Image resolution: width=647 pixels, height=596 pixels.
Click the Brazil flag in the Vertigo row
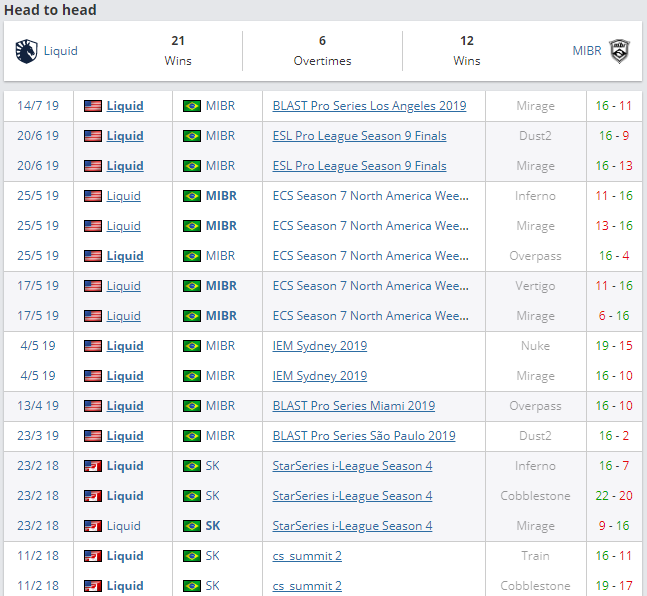point(192,286)
